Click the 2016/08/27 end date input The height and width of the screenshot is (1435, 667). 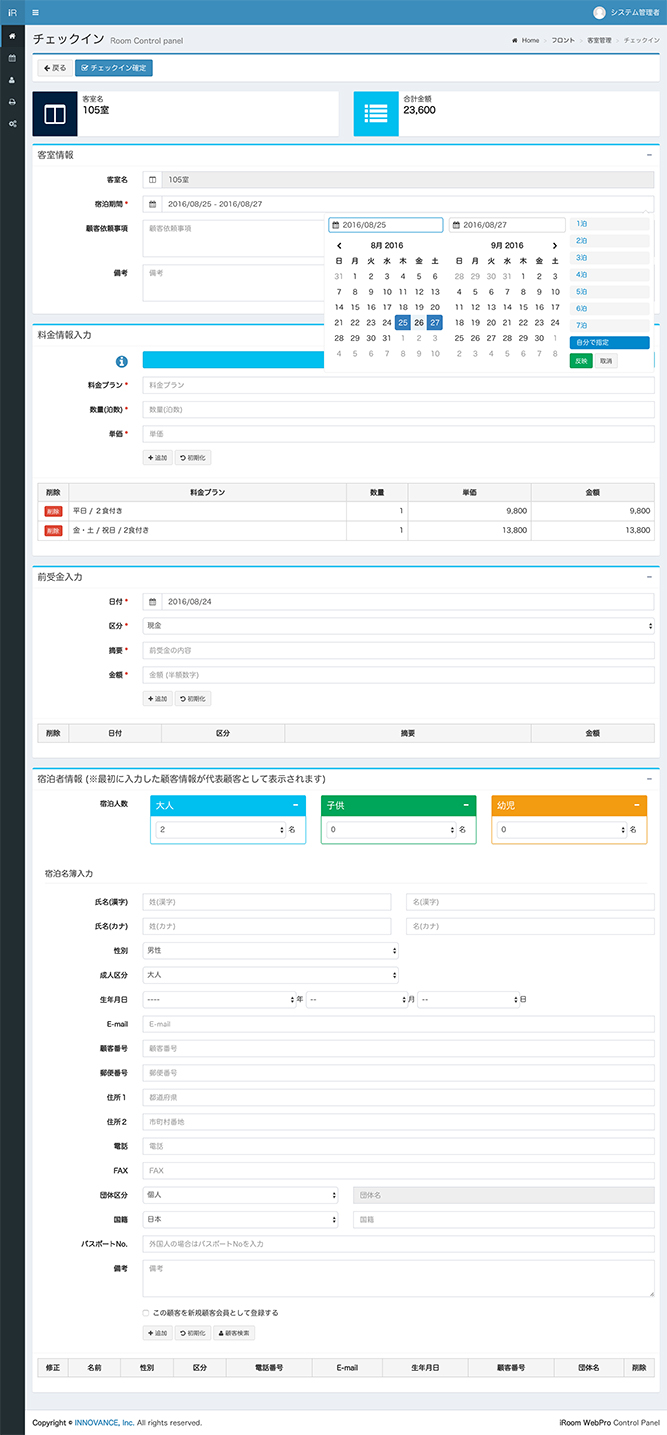[x=506, y=225]
